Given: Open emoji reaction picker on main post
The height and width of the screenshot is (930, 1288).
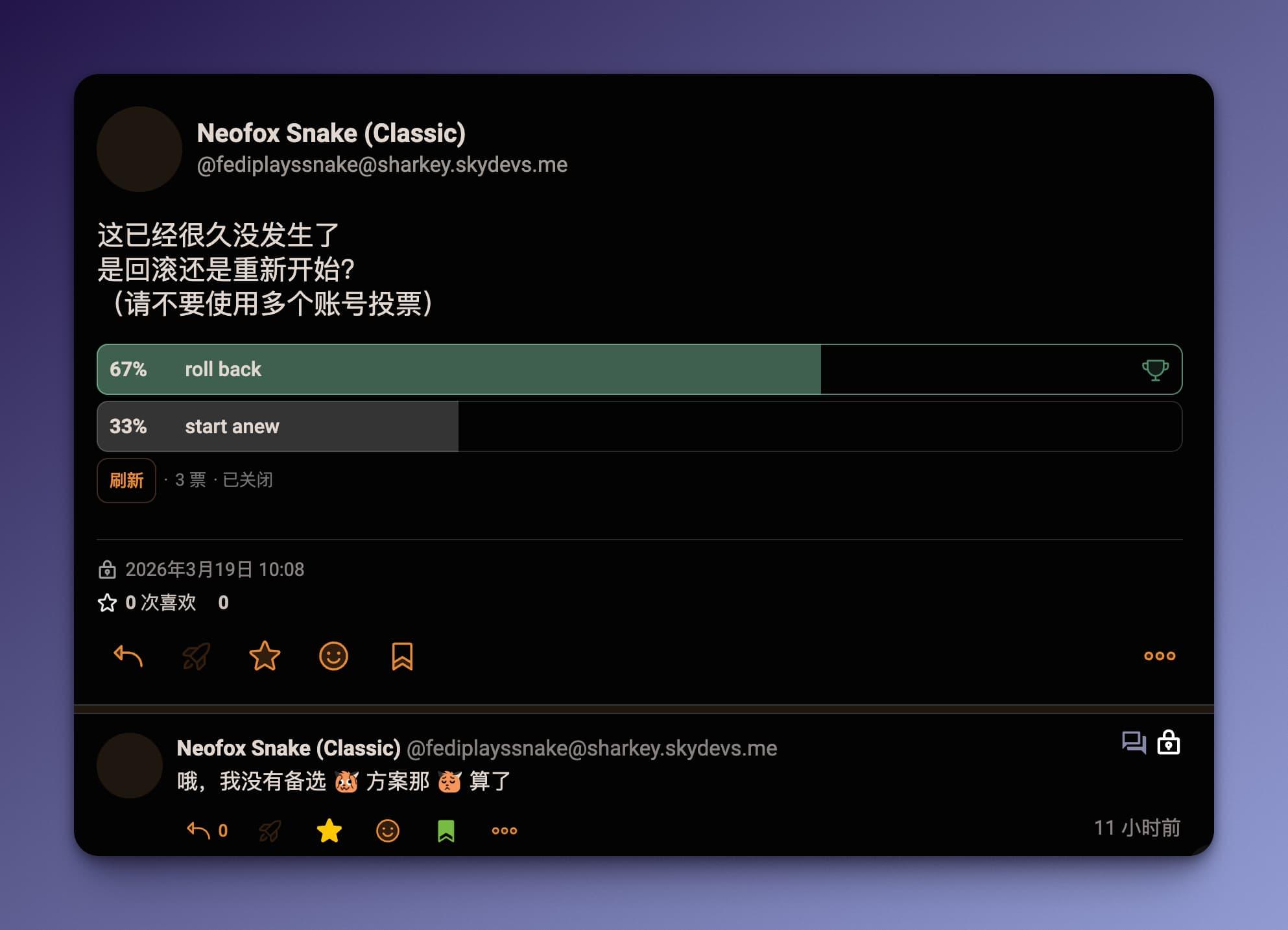Looking at the screenshot, I should point(333,656).
